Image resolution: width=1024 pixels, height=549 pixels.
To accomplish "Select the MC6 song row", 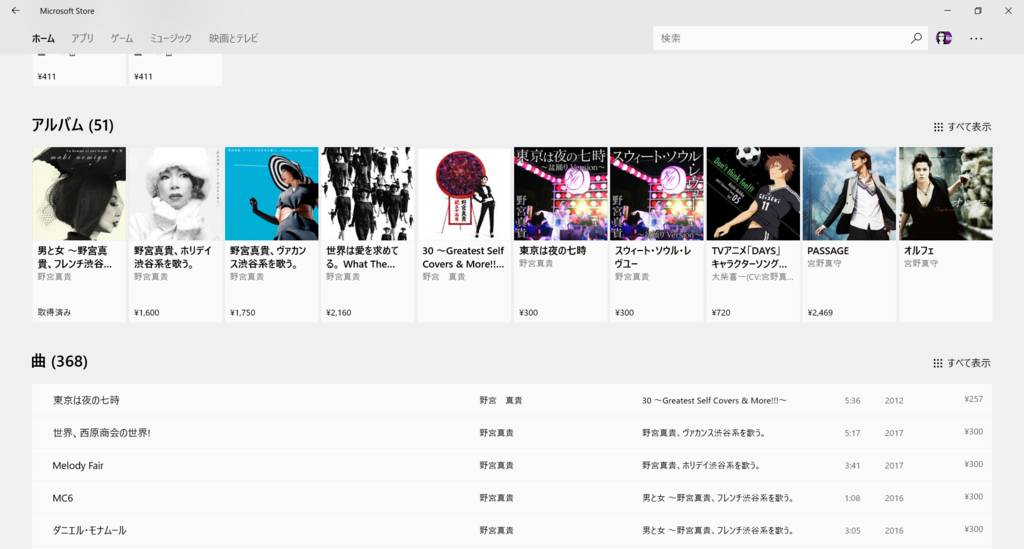I will [512, 498].
